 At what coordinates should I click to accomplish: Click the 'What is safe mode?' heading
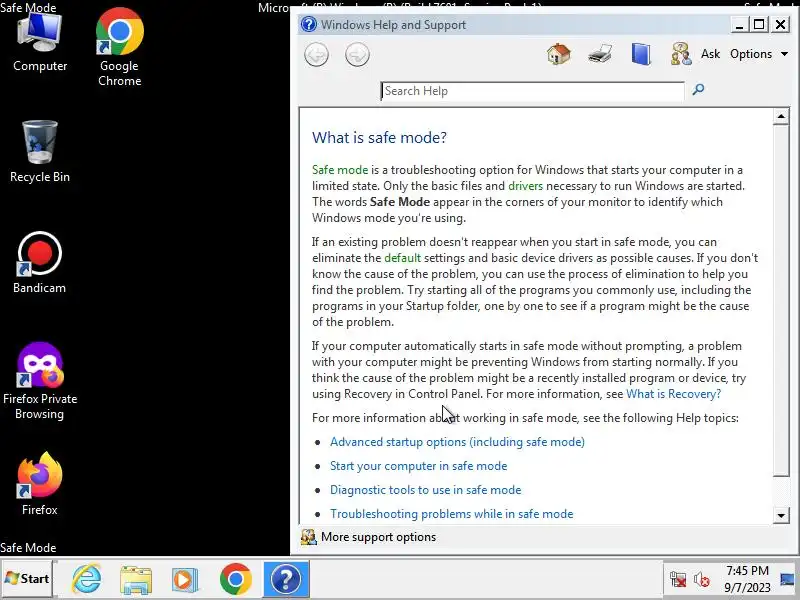point(379,138)
